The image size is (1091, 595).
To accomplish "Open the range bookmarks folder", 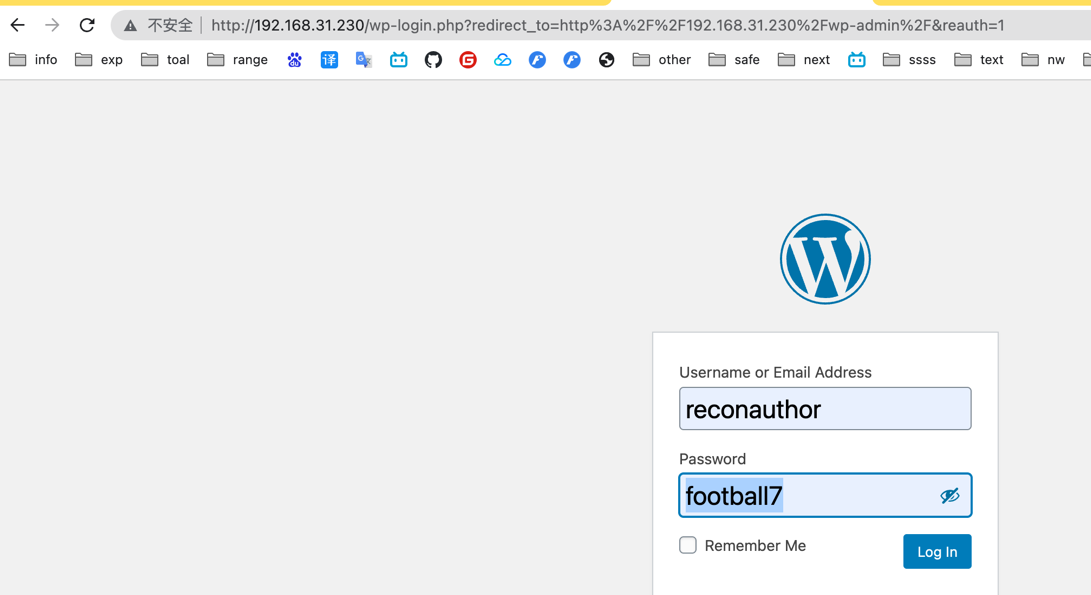I will [238, 60].
